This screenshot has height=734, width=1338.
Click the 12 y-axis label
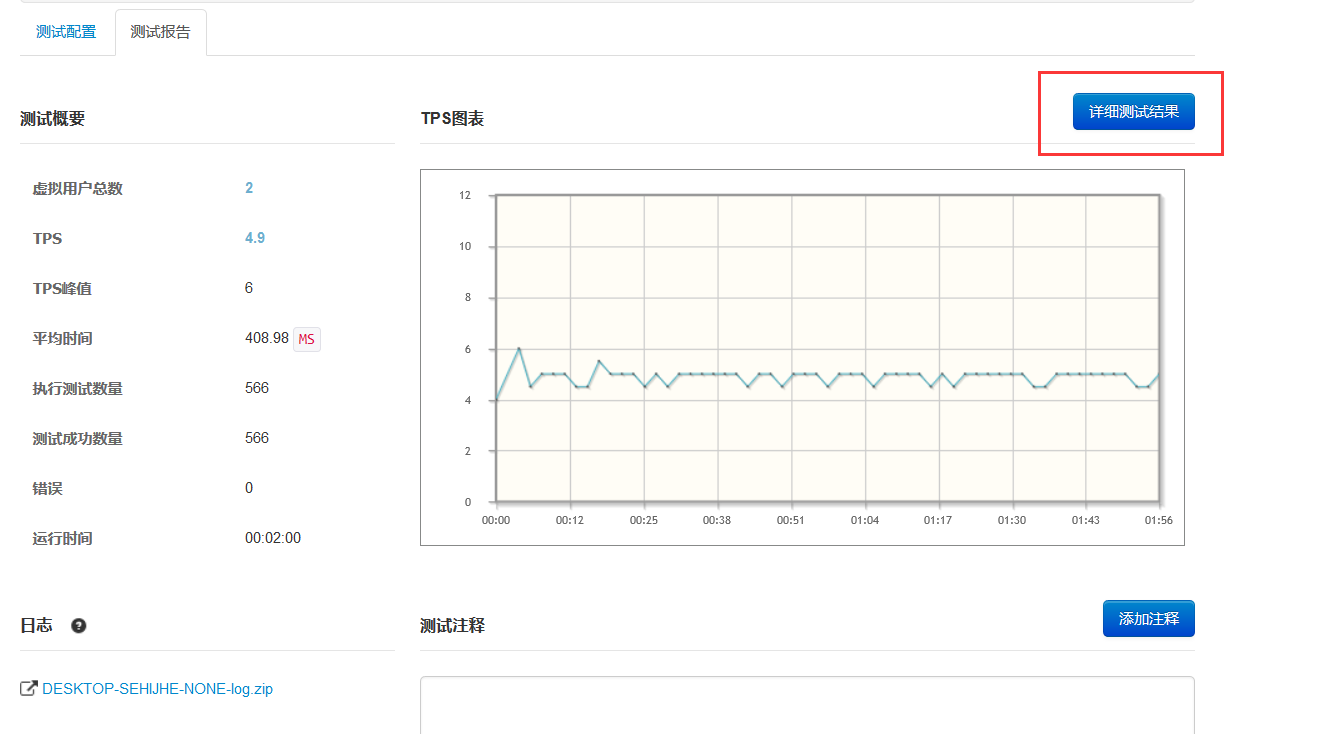point(465,195)
